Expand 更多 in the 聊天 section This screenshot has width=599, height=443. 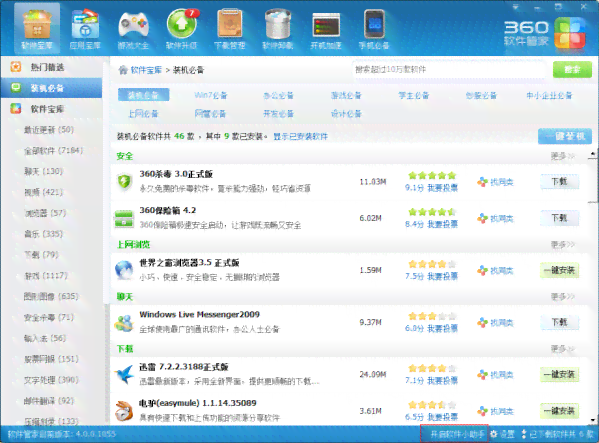563,296
